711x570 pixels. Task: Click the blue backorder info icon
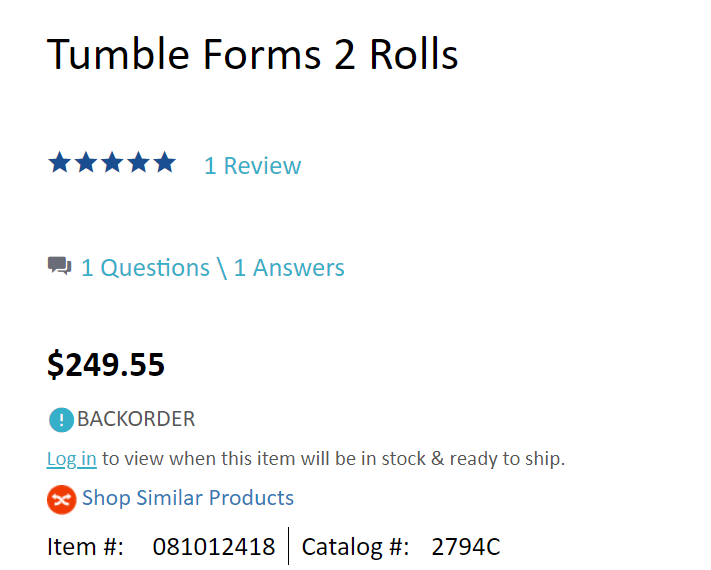point(61,420)
